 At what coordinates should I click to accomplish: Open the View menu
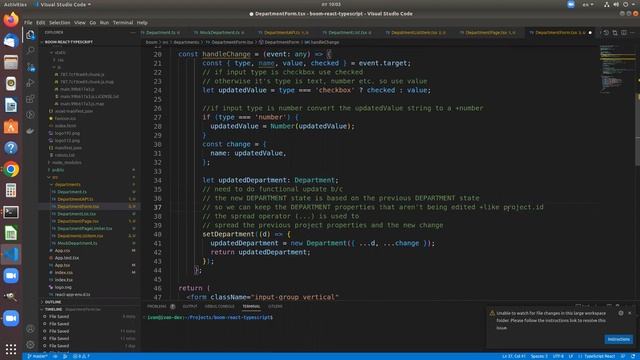tap(80, 22)
